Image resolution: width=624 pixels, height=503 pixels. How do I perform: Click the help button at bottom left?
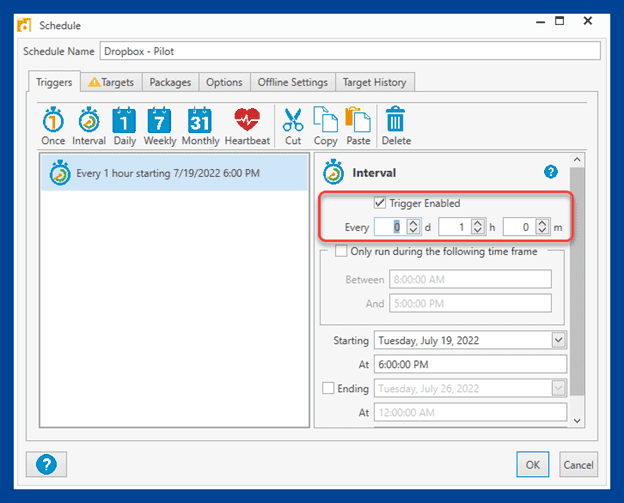click(47, 464)
